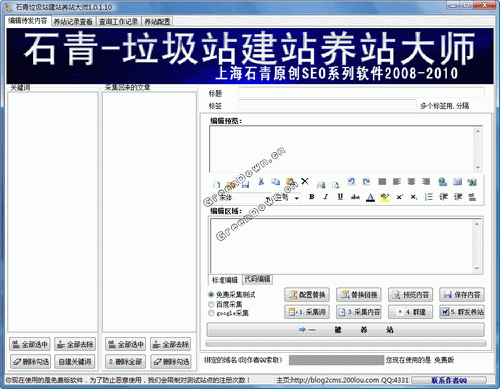Switch to the 养站配置 tab
The image size is (500, 389).
[157, 22]
